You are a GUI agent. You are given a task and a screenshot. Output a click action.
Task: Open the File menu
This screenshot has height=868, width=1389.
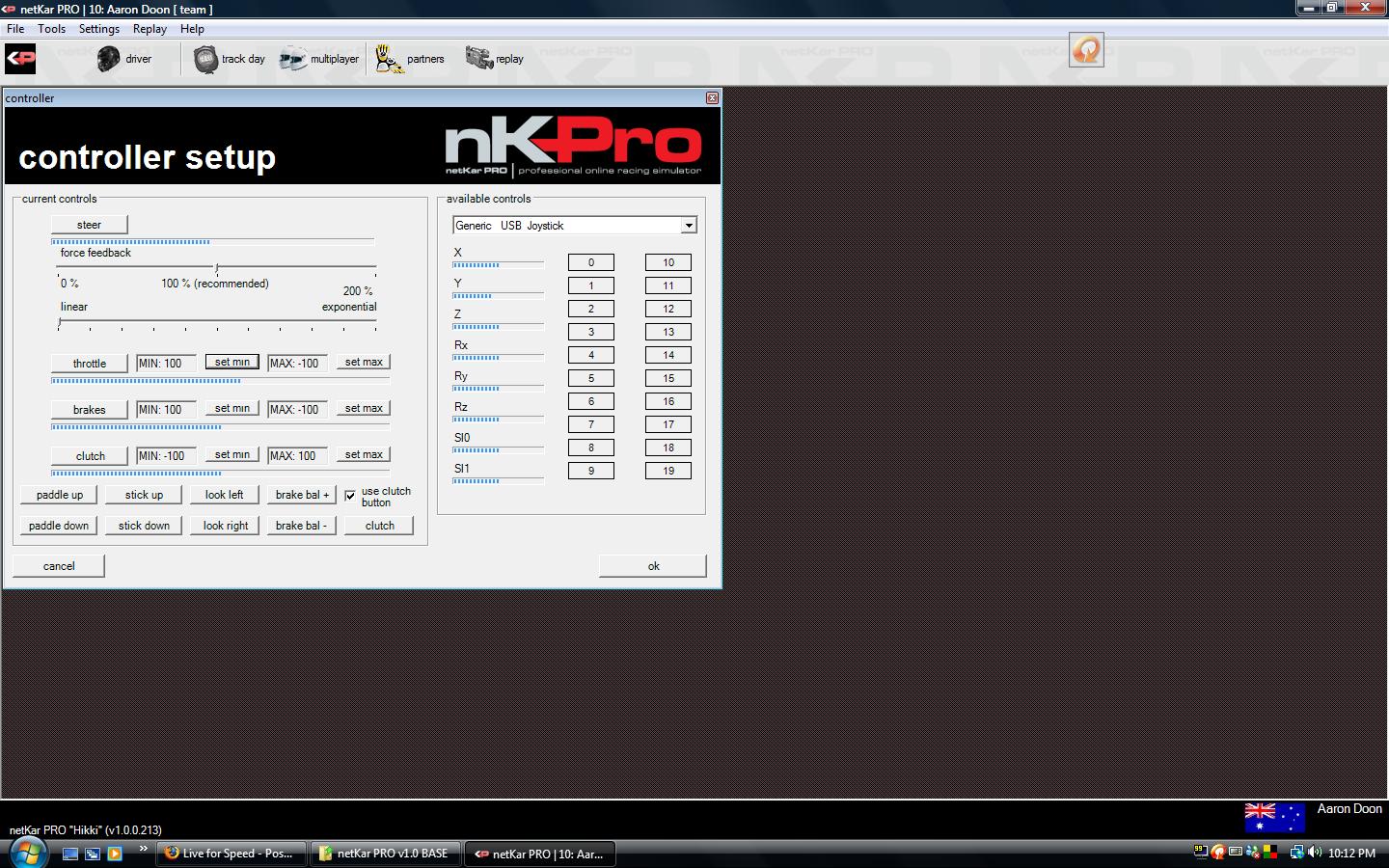(x=15, y=29)
